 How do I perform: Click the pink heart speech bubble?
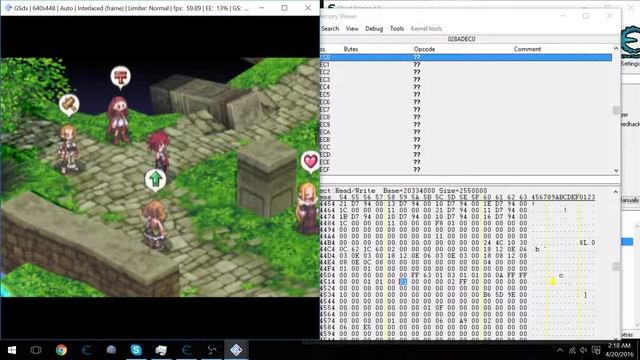[x=310, y=162]
